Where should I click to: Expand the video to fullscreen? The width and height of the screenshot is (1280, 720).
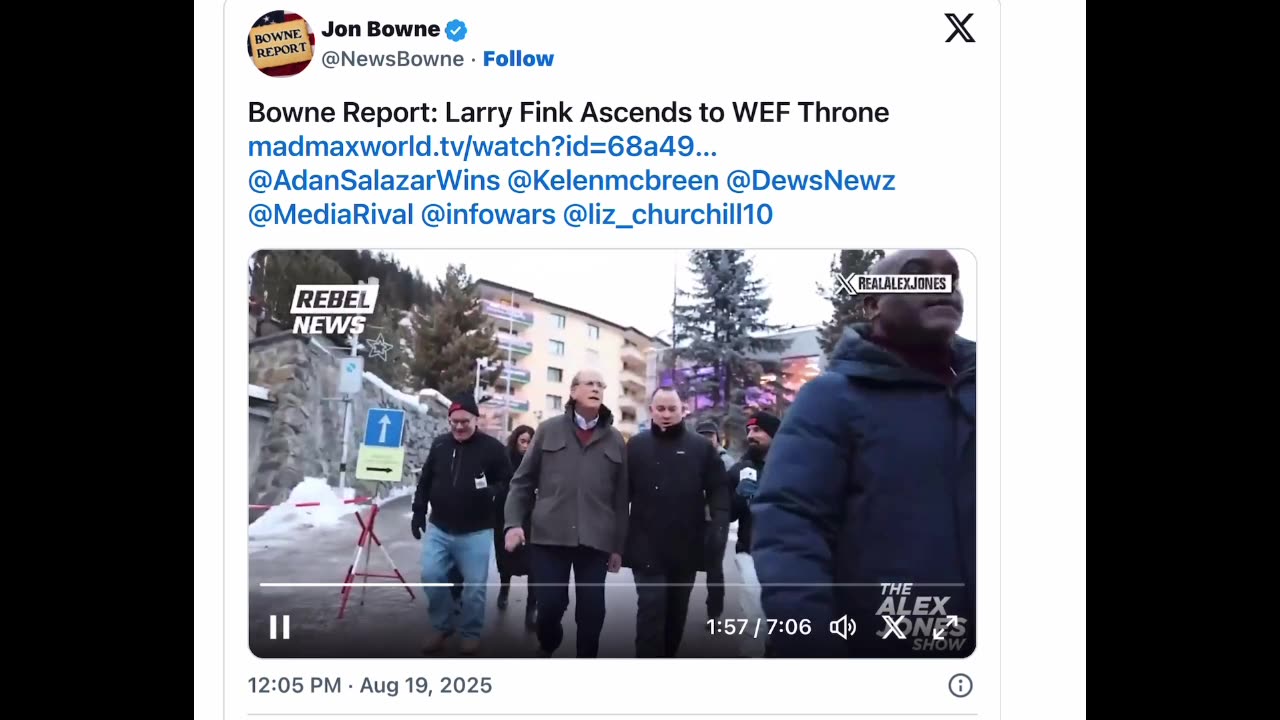945,627
